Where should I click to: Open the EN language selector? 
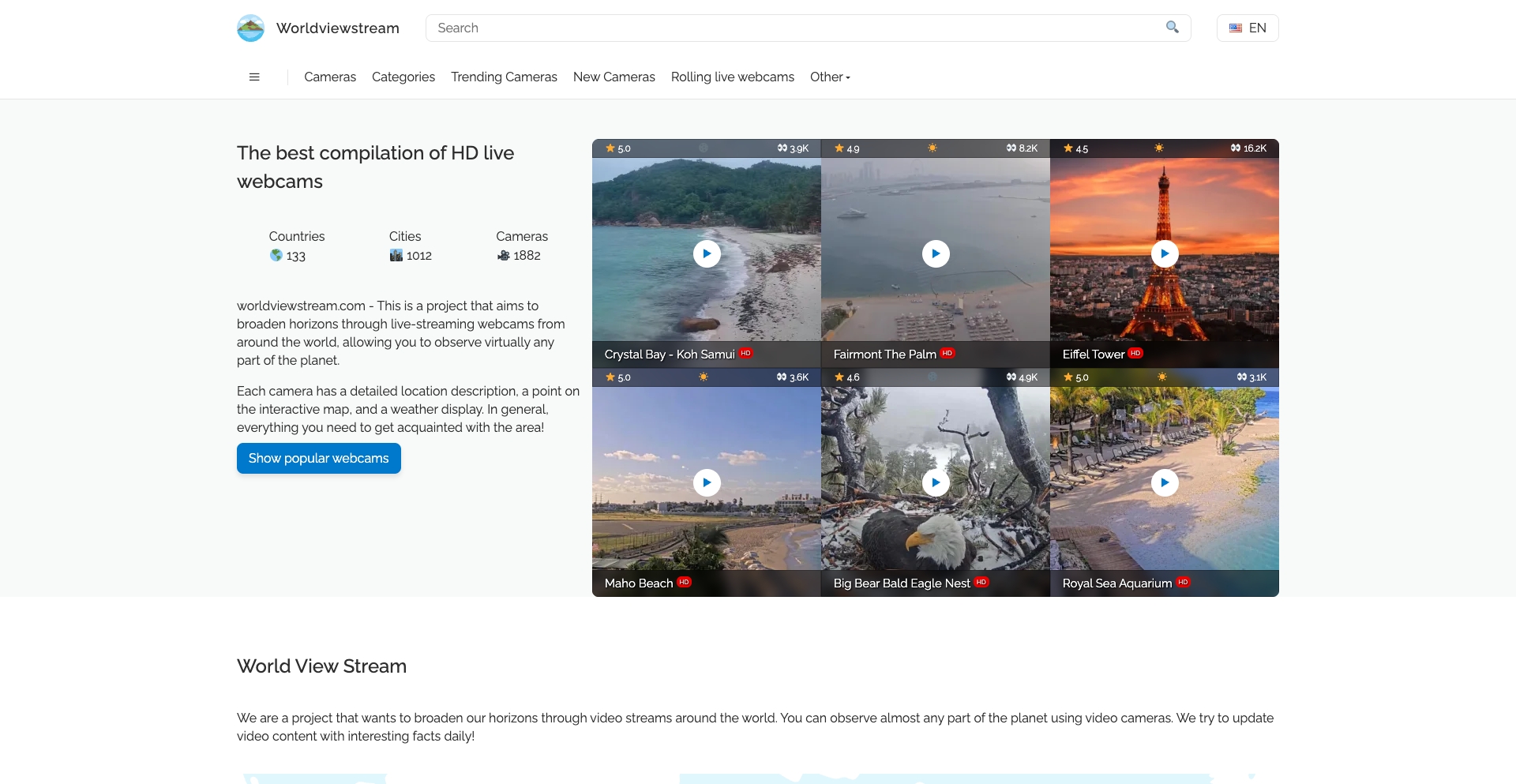pos(1248,28)
